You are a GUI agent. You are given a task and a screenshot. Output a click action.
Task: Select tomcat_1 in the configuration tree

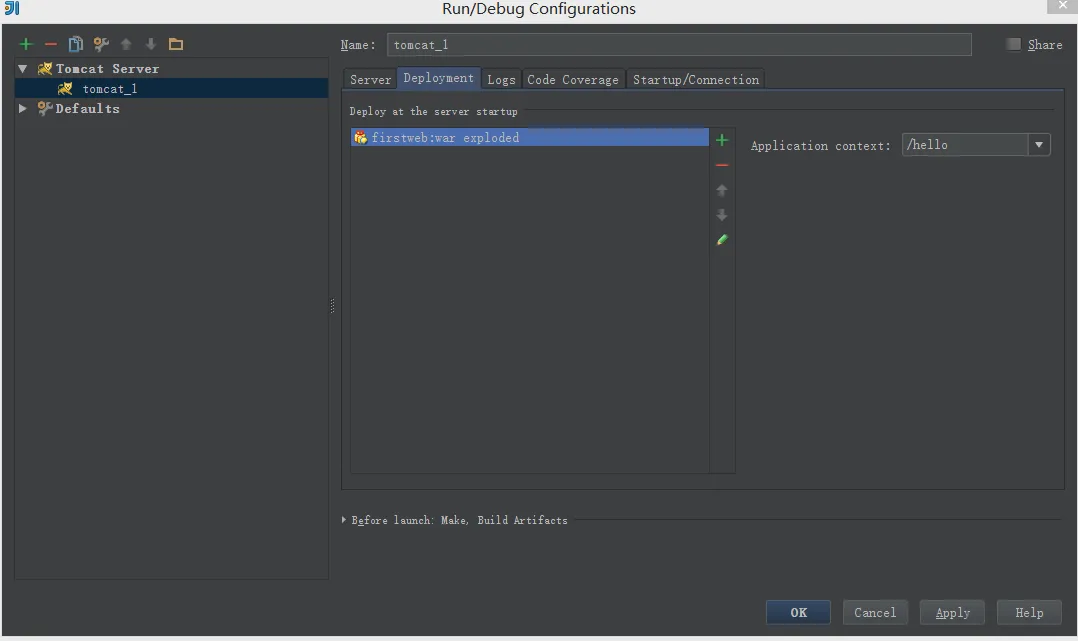click(x=109, y=89)
